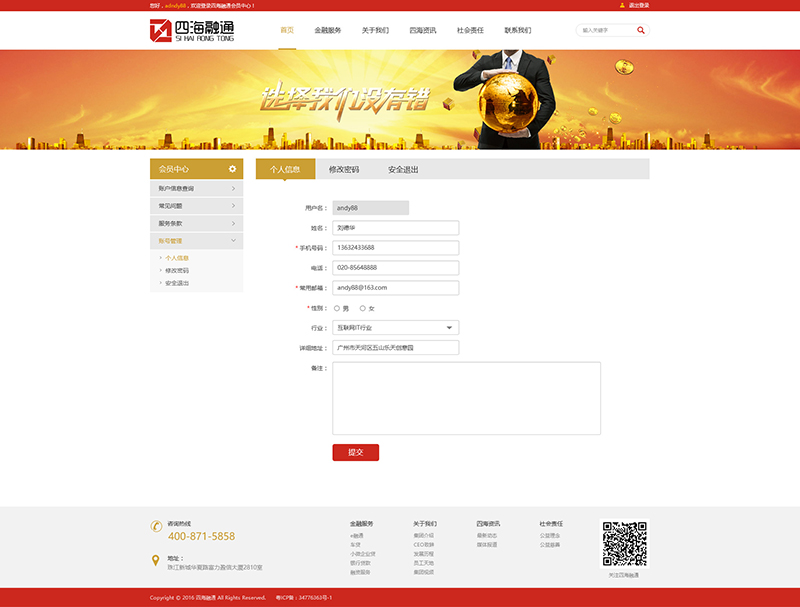Open the 银行贷款 footer link
This screenshot has height=607, width=800.
[x=360, y=563]
